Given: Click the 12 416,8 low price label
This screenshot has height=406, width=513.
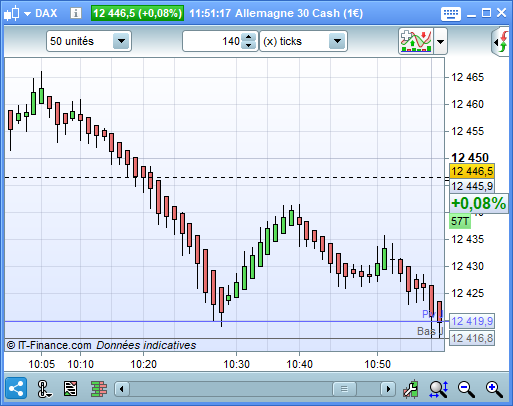Looking at the screenshot, I should pyautogui.click(x=472, y=338).
